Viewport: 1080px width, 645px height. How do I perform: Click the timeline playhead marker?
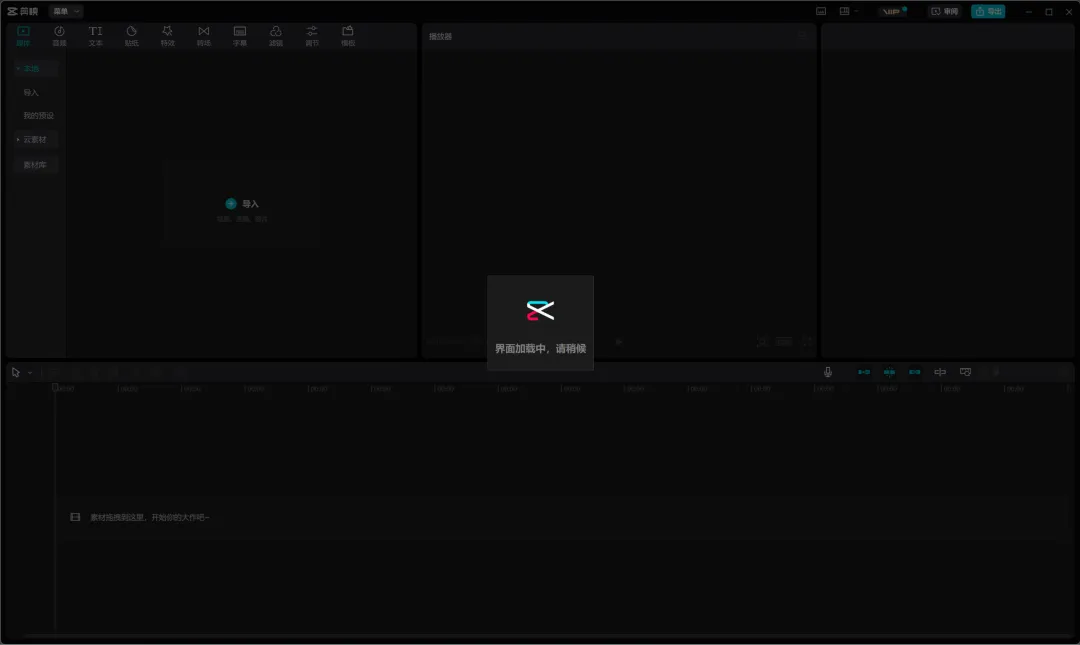pyautogui.click(x=55, y=388)
